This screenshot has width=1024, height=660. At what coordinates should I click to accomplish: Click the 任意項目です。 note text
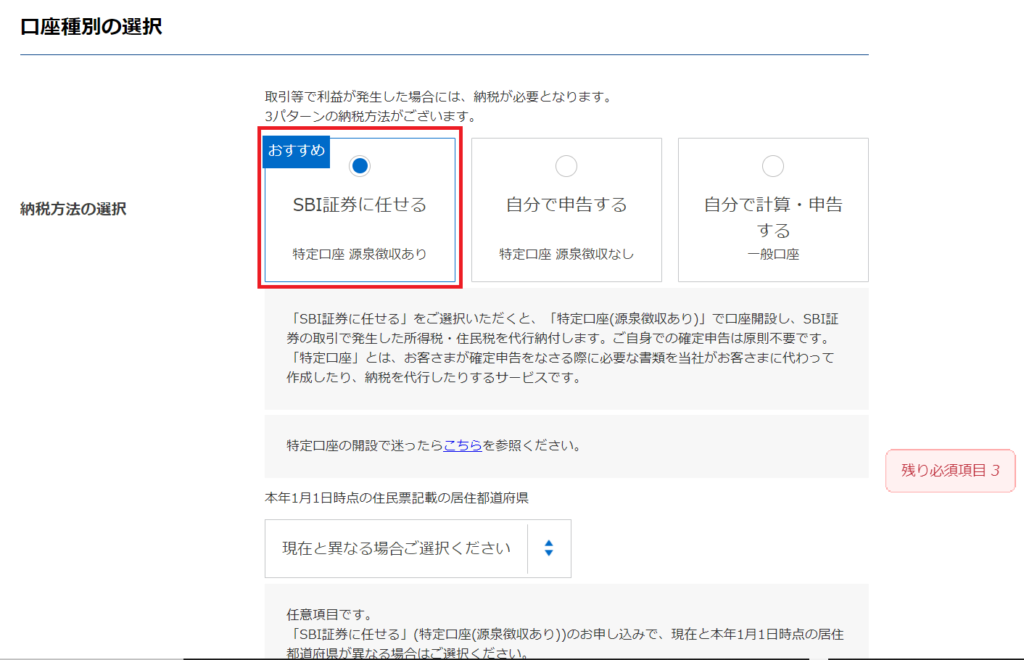[329, 614]
